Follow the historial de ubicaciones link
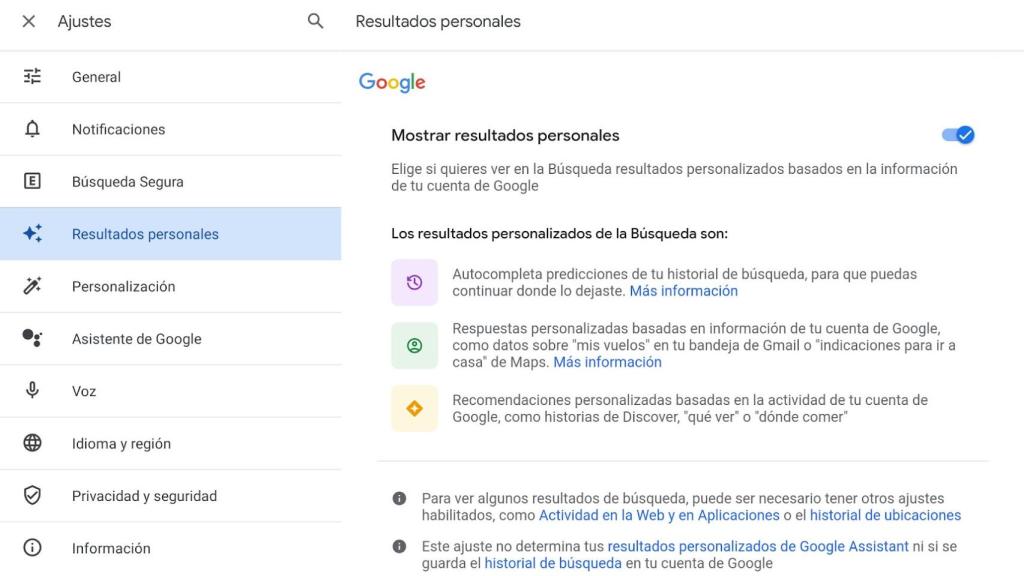 tap(885, 515)
